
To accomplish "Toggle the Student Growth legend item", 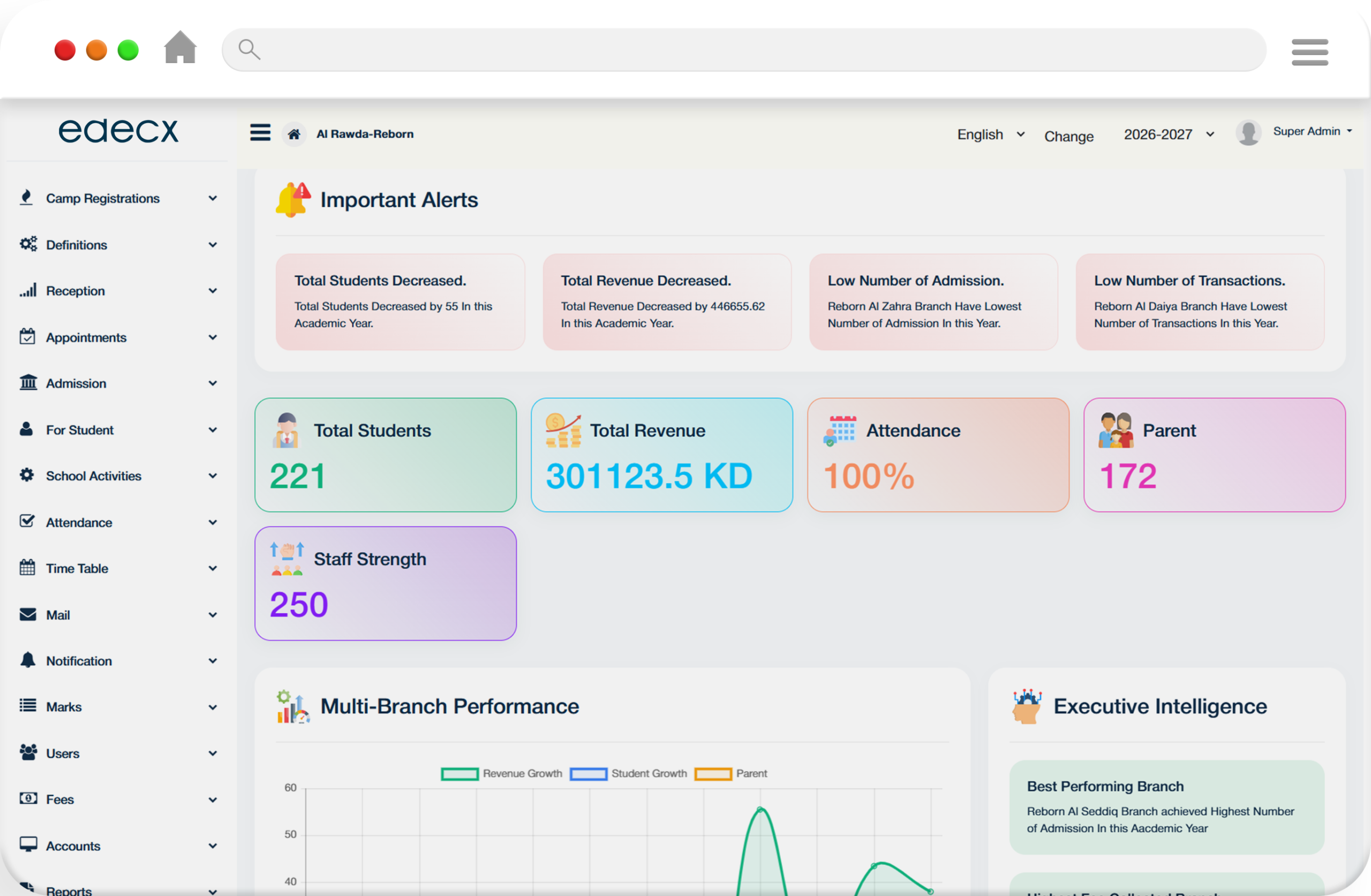I will [629, 774].
